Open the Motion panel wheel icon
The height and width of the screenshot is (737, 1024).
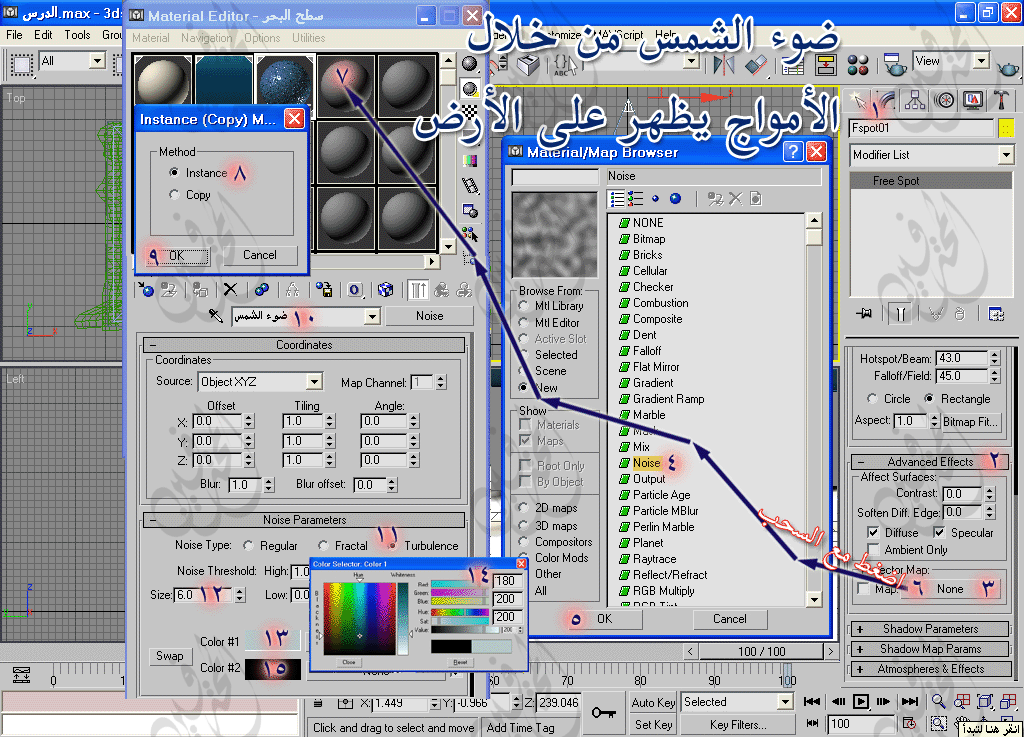point(944,101)
